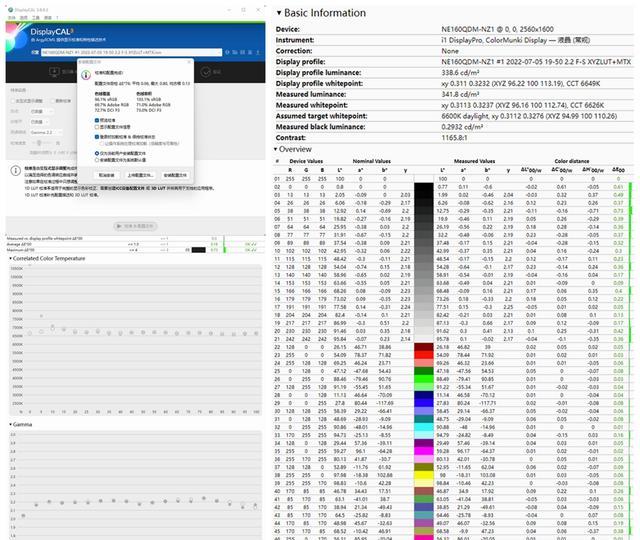Collapse the Correlated Color Temperature section

point(10,258)
